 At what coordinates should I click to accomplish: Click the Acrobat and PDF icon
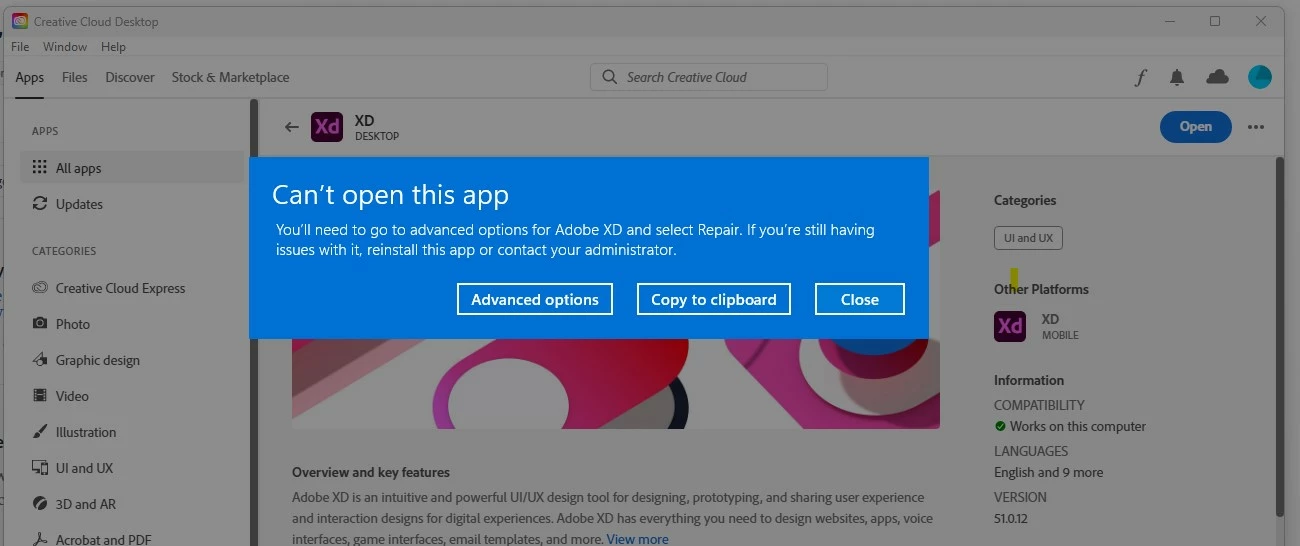coord(40,539)
